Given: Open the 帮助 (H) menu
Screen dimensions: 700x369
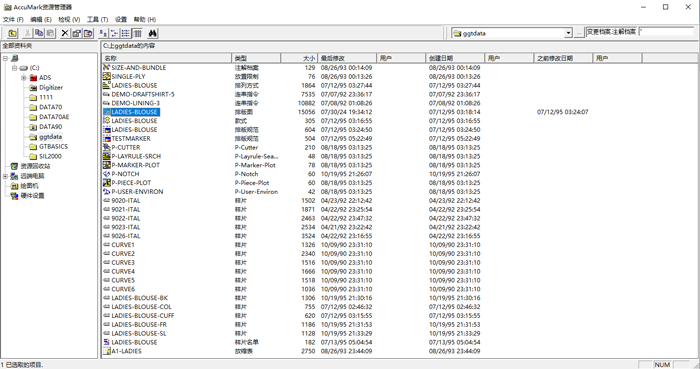Looking at the screenshot, I should pos(145,19).
